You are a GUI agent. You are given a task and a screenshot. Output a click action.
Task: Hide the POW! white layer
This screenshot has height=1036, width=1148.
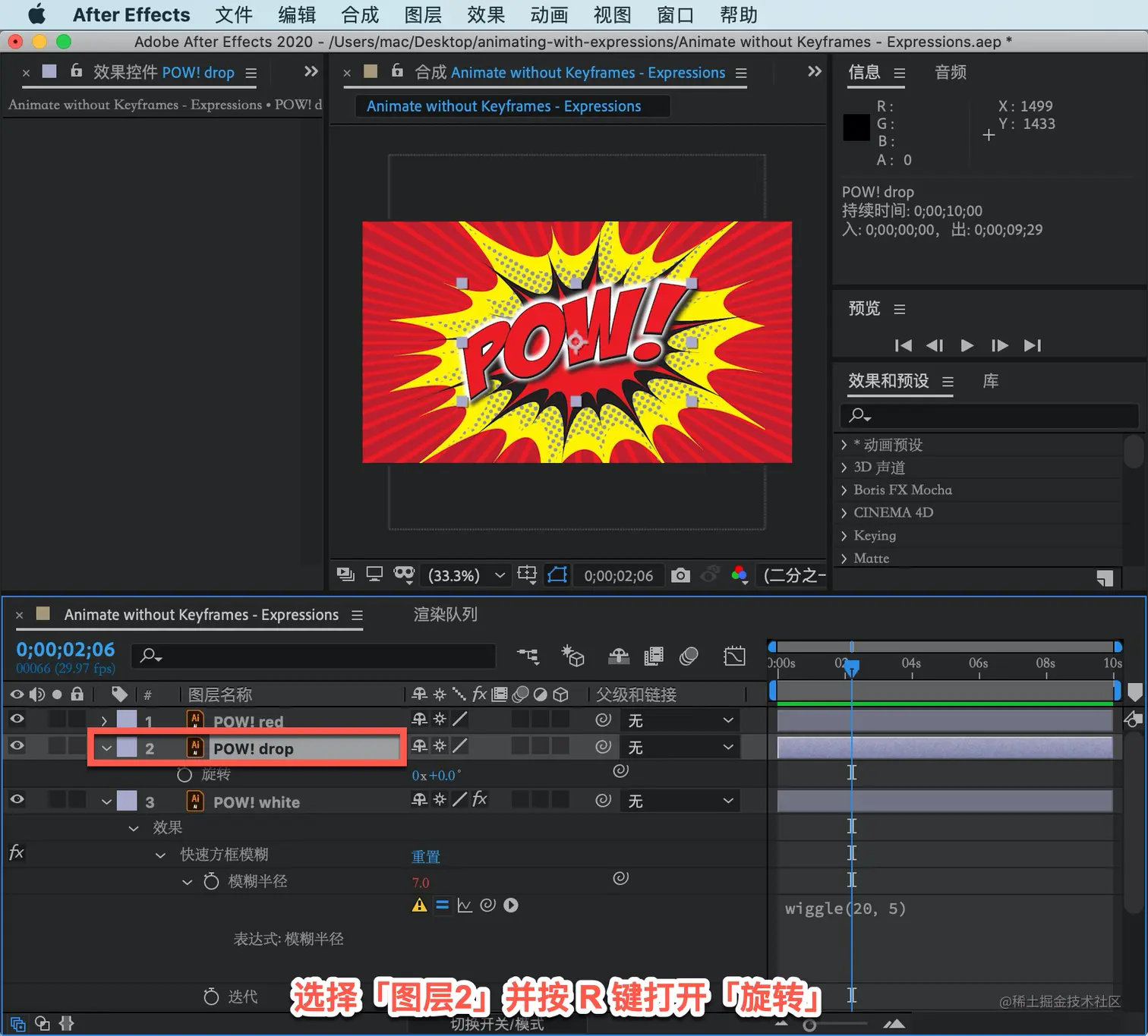pos(17,799)
